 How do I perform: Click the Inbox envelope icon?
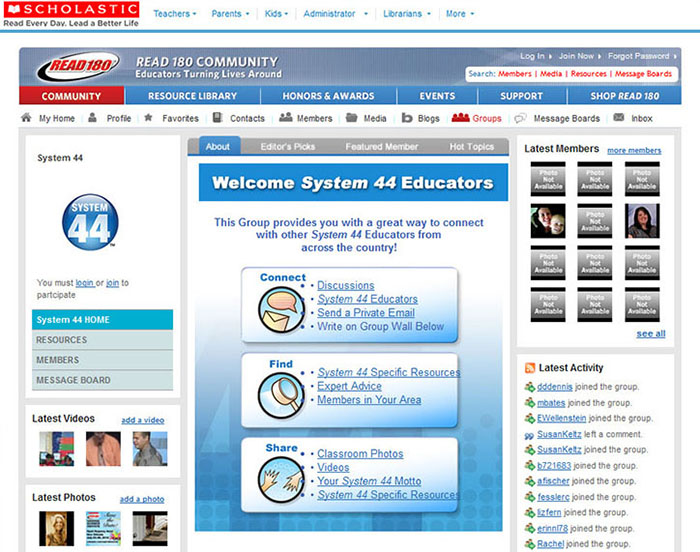(x=619, y=117)
